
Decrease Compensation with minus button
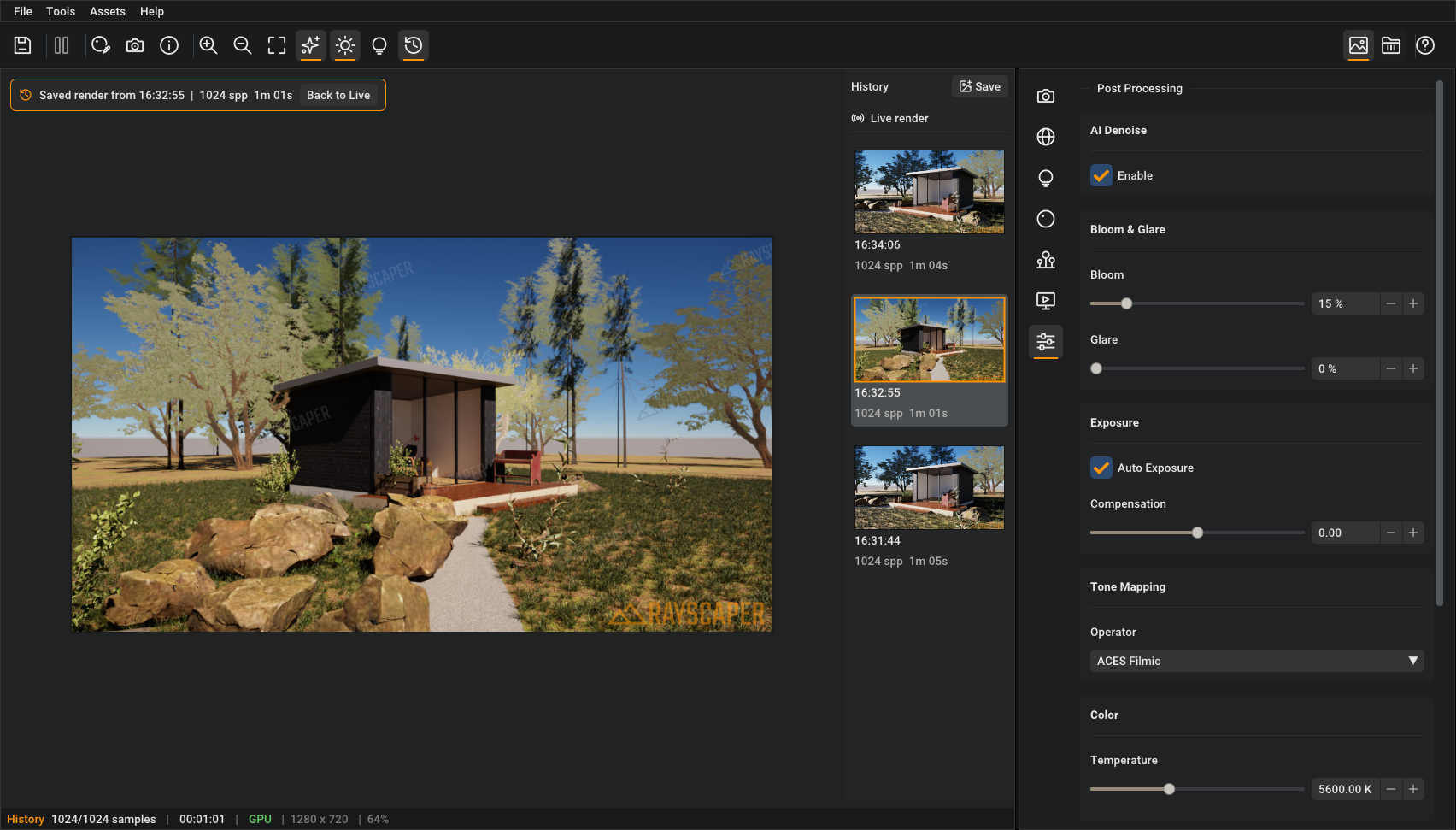pos(1391,533)
